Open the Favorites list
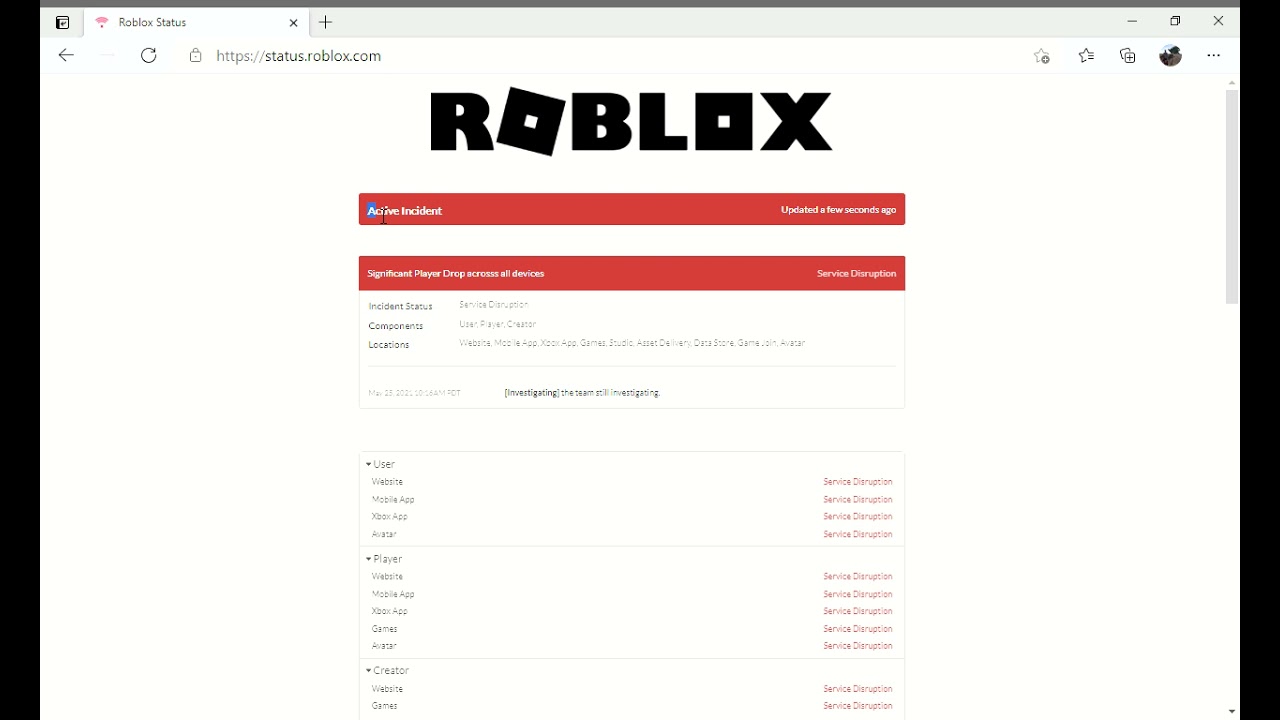 click(1086, 56)
